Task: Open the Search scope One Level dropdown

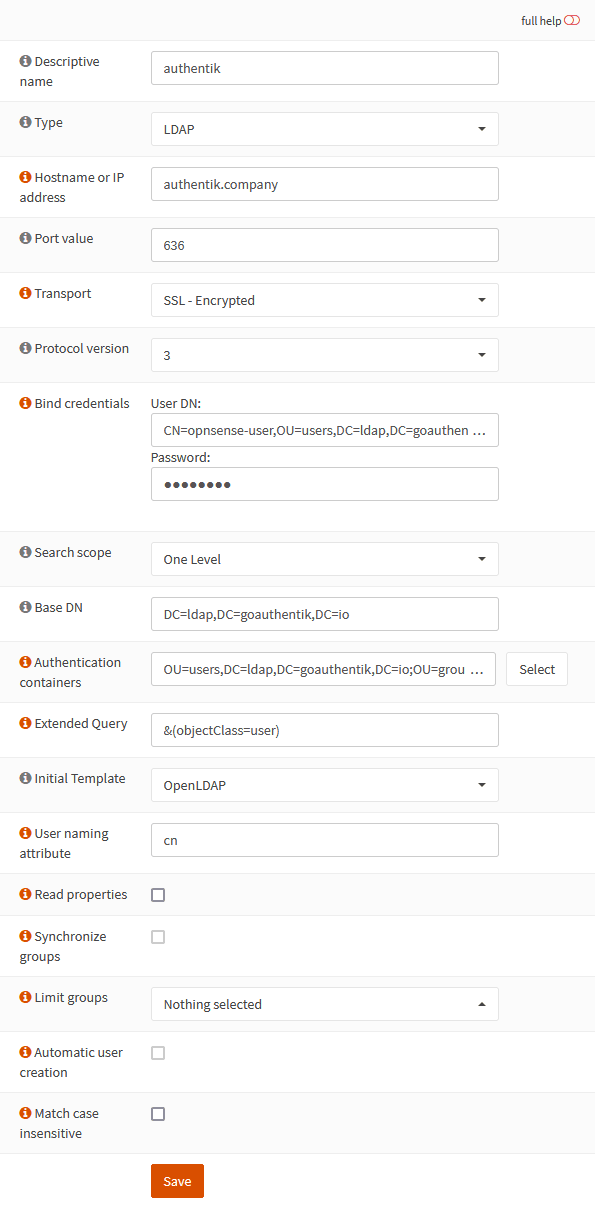Action: [324, 559]
